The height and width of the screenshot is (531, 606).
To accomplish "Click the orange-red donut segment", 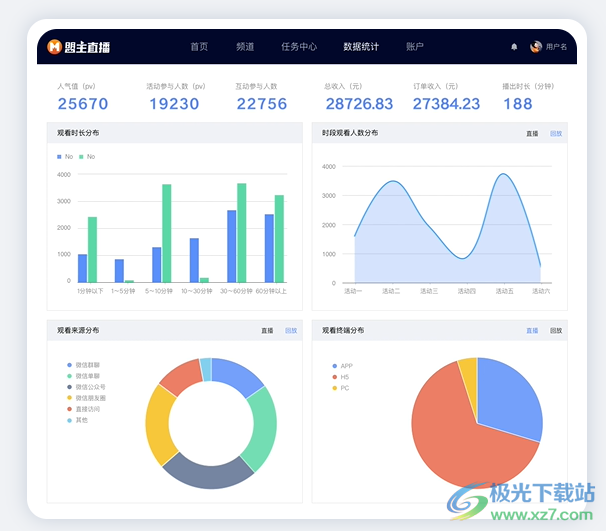I will (182, 375).
